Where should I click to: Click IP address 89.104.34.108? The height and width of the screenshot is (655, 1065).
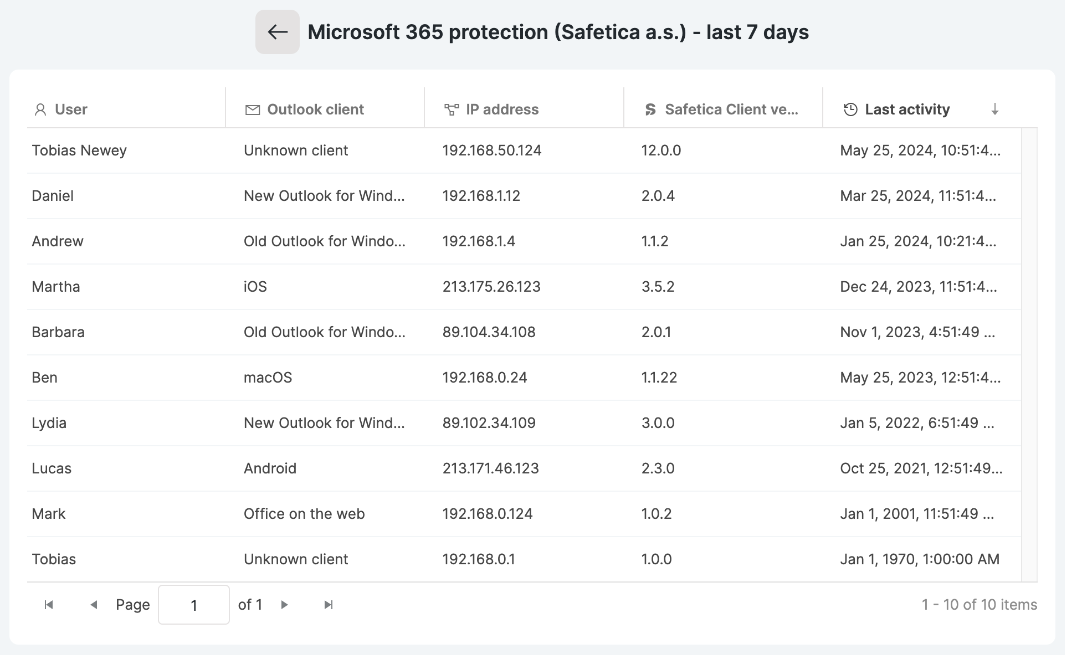[489, 332]
